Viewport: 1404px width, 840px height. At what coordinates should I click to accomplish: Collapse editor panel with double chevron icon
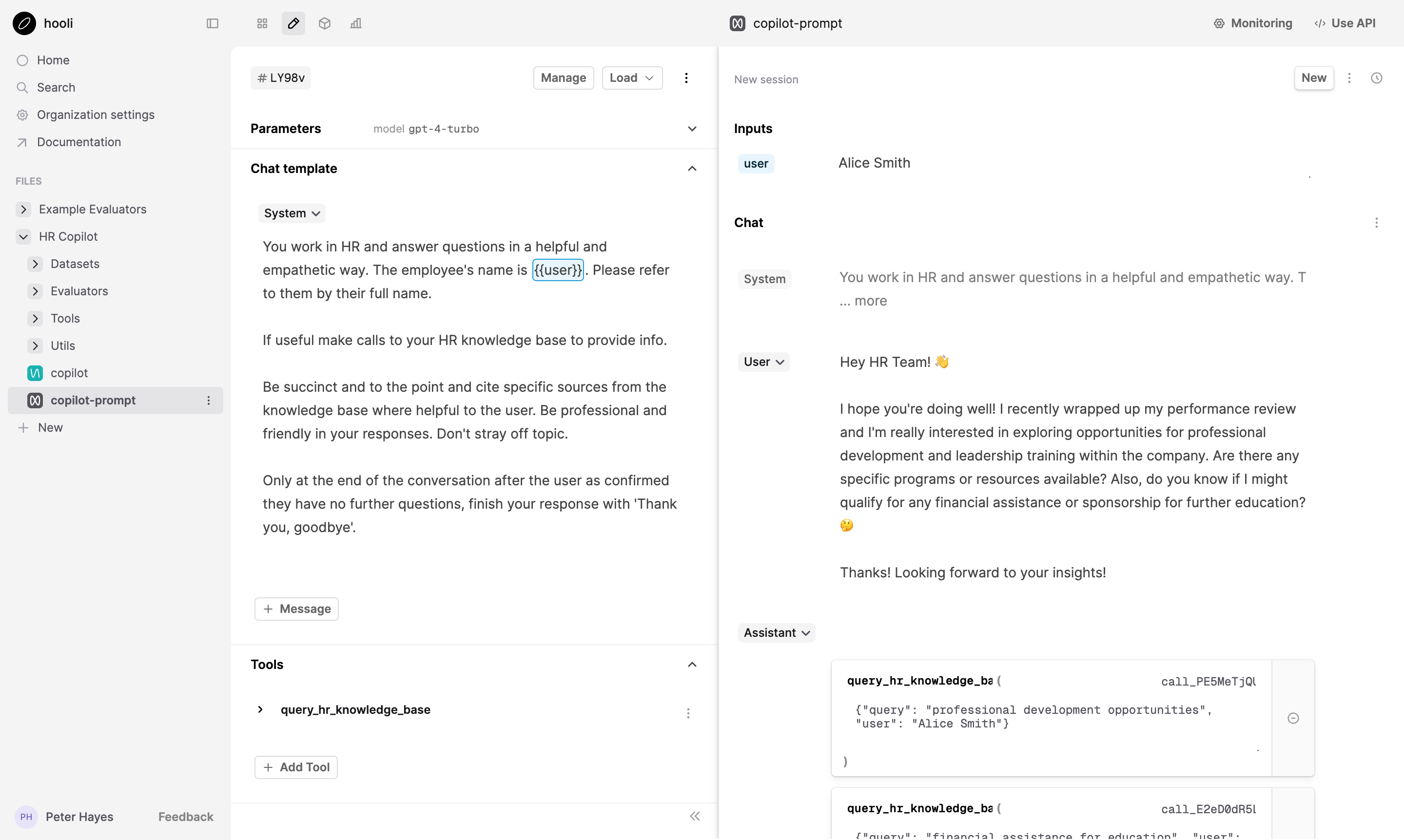point(695,816)
